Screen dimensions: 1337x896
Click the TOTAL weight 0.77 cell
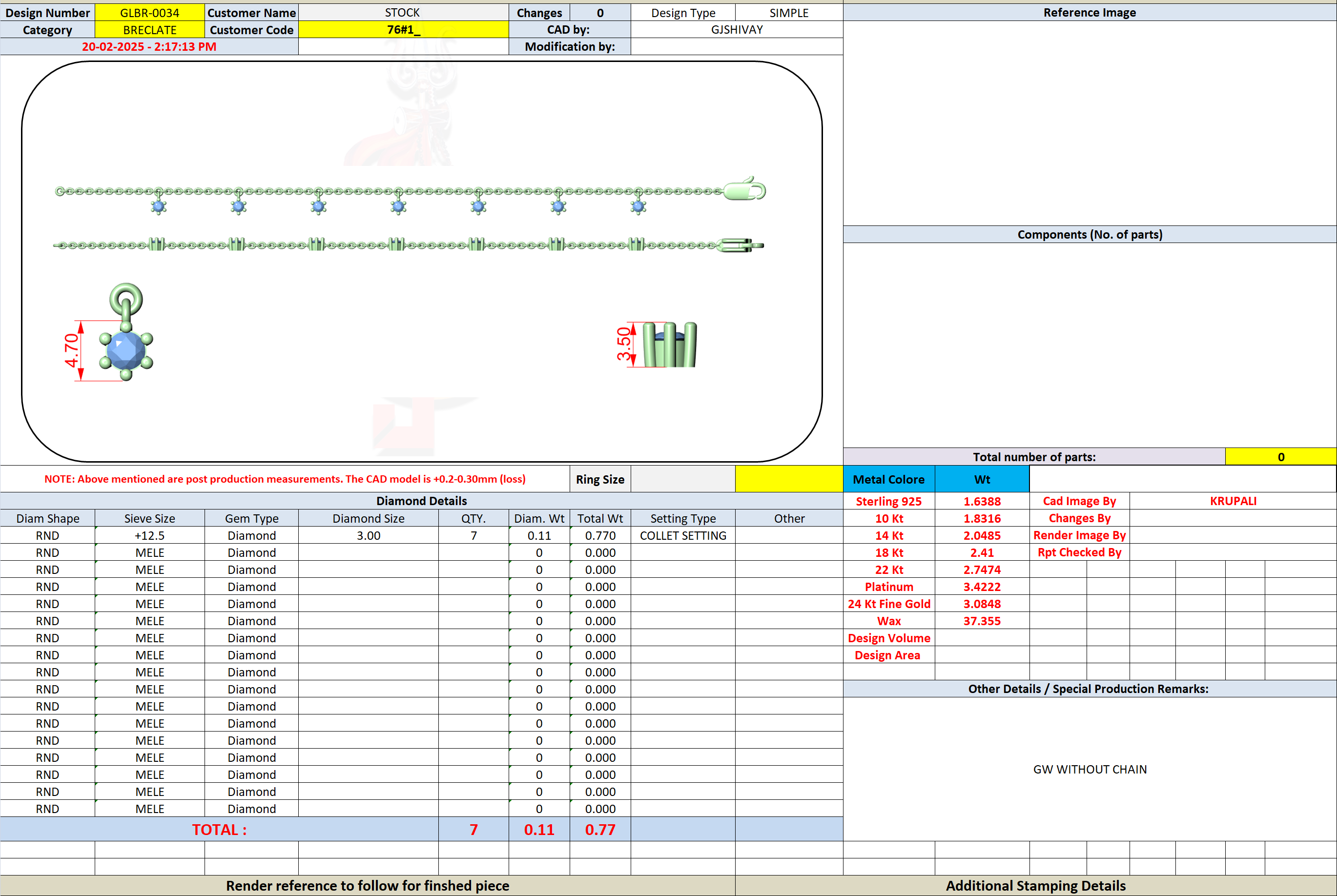point(600,829)
